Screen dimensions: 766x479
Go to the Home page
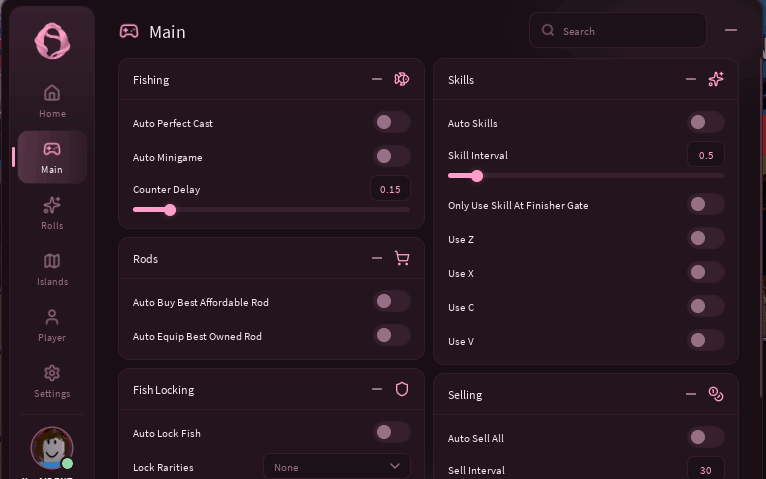tap(52, 102)
